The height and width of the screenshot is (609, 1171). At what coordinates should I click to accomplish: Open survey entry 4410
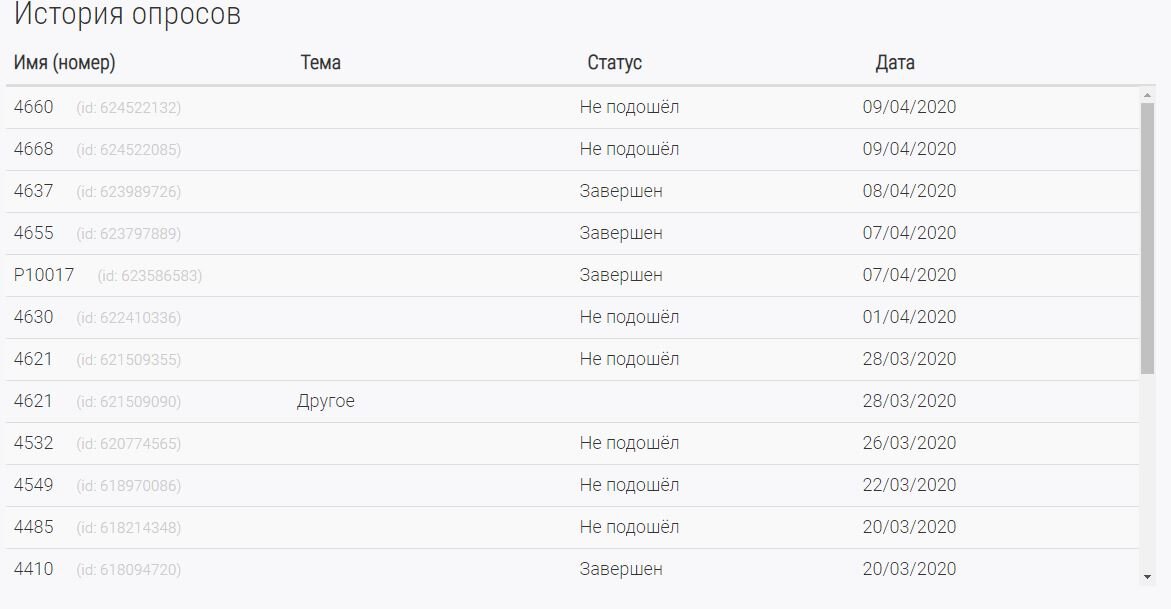point(34,569)
